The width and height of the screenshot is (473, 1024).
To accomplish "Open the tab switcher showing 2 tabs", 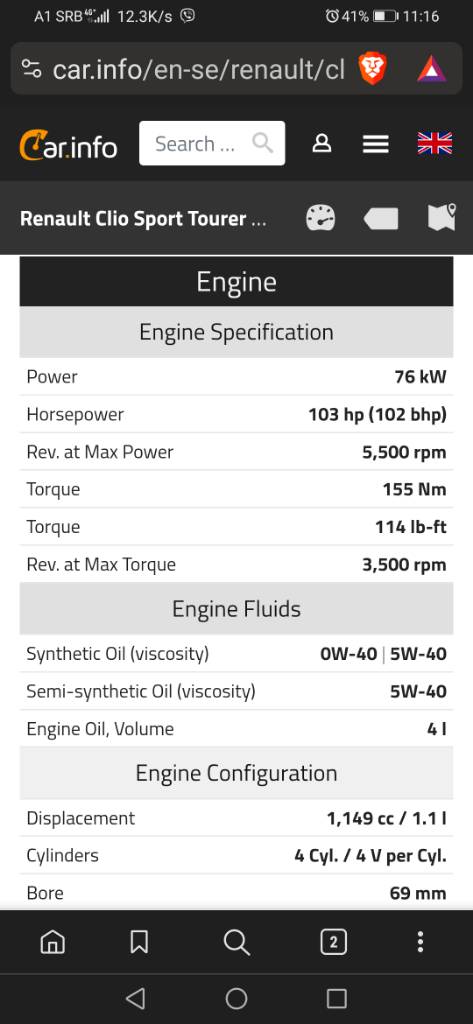I will click(333, 942).
